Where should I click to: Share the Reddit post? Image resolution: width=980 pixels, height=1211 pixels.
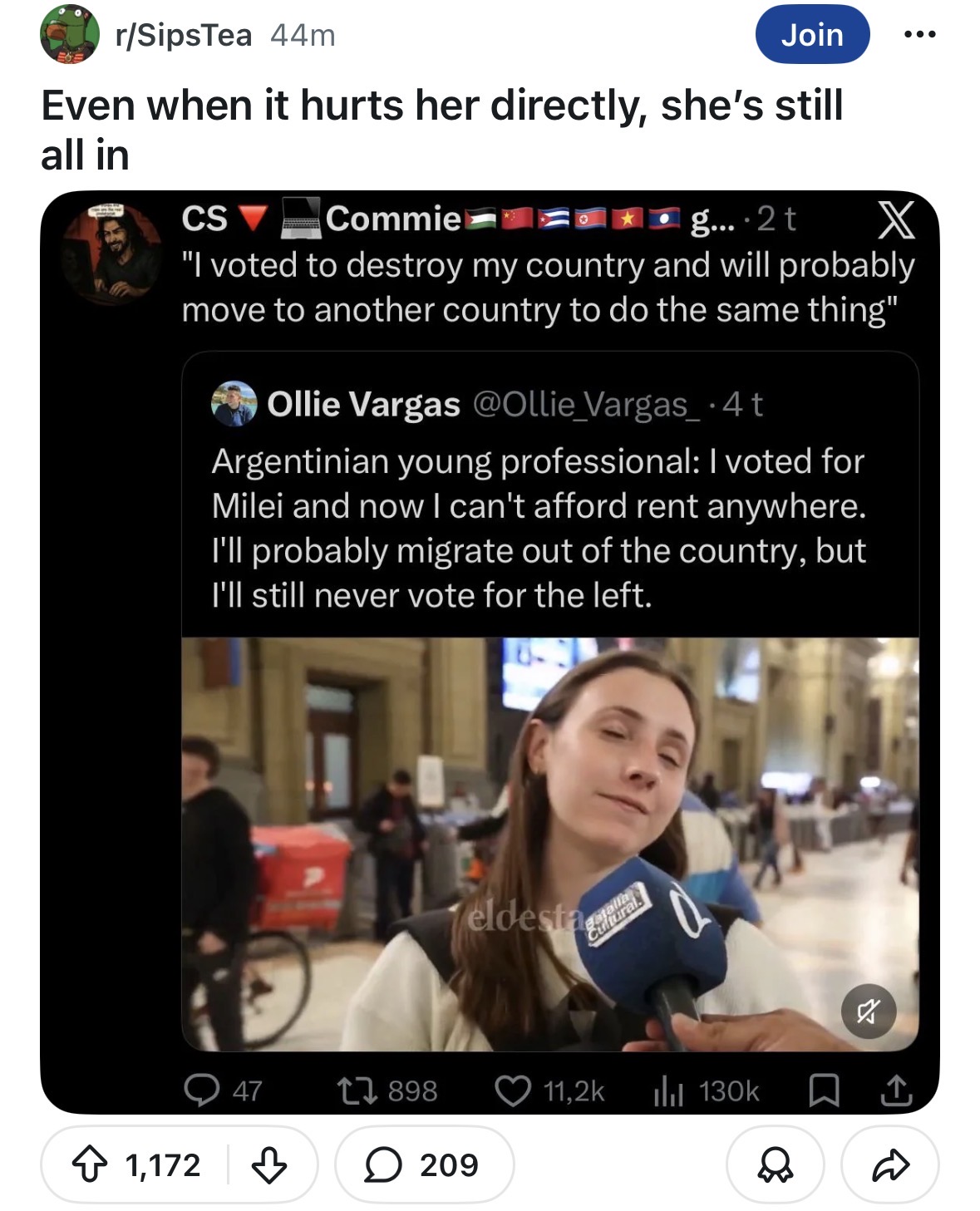click(x=890, y=1164)
